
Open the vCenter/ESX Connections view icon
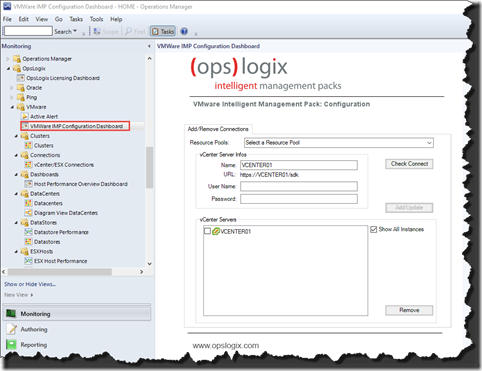(x=28, y=165)
